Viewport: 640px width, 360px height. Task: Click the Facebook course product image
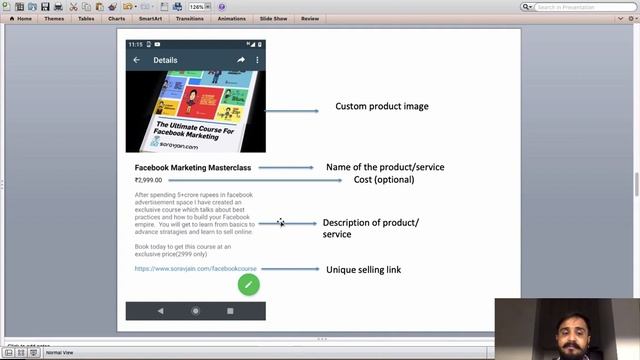pyautogui.click(x=196, y=111)
